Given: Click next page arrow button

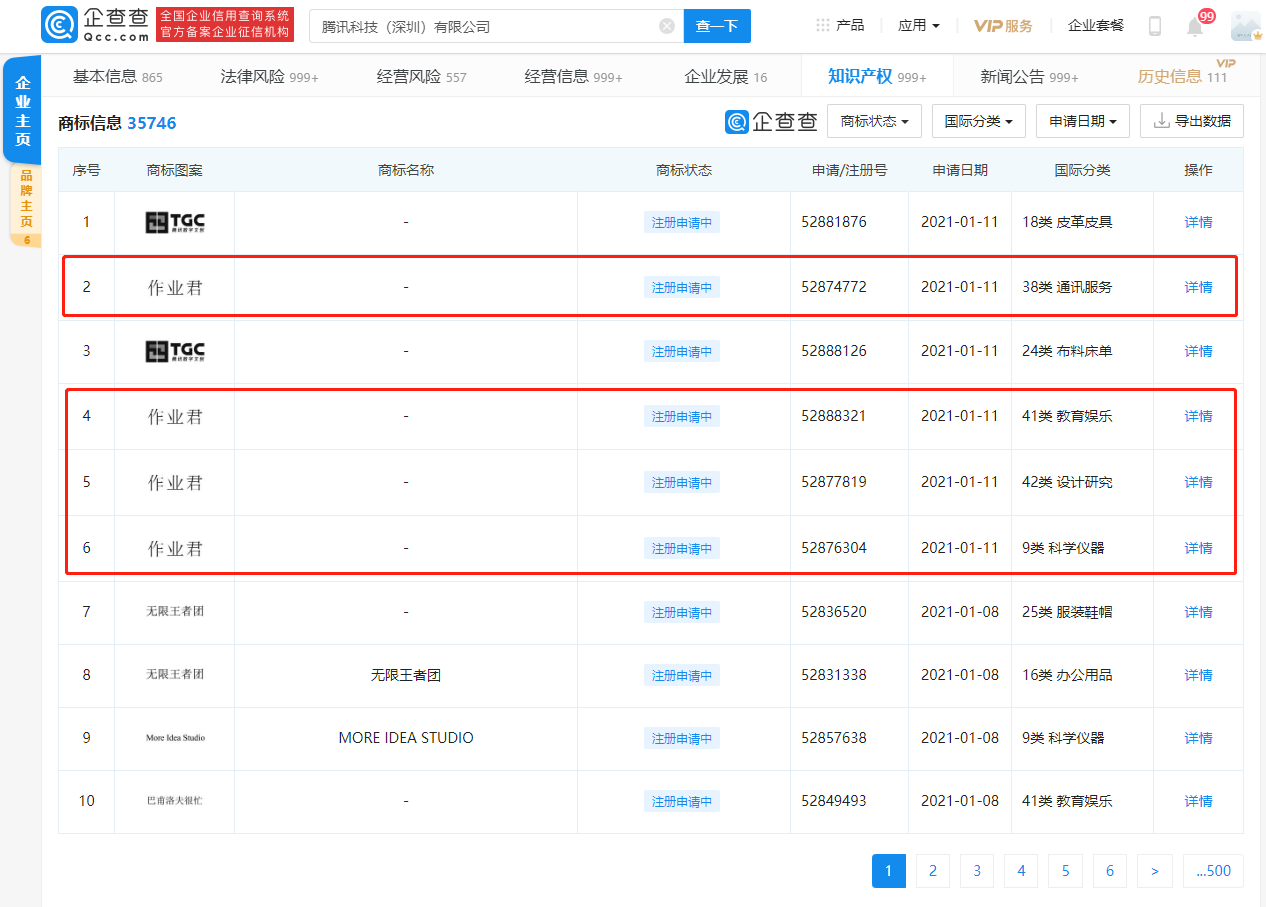Looking at the screenshot, I should (x=1155, y=871).
